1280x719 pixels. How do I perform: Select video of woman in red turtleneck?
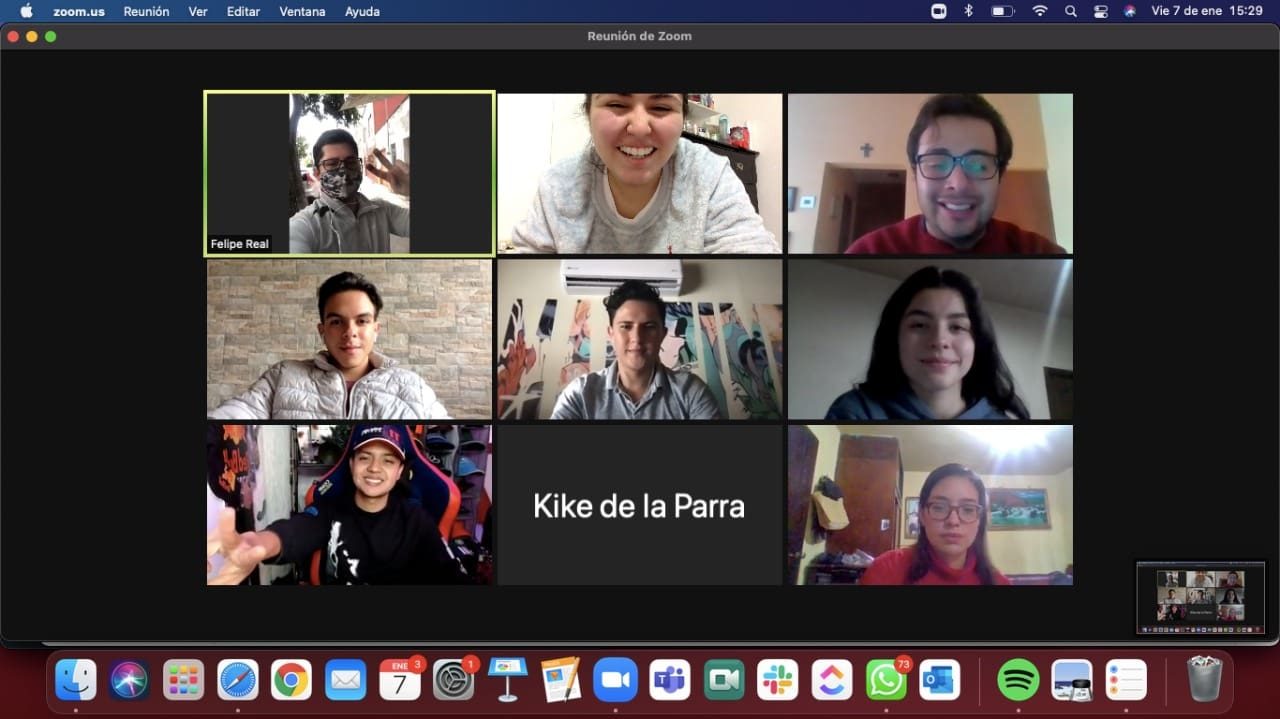tap(930, 505)
